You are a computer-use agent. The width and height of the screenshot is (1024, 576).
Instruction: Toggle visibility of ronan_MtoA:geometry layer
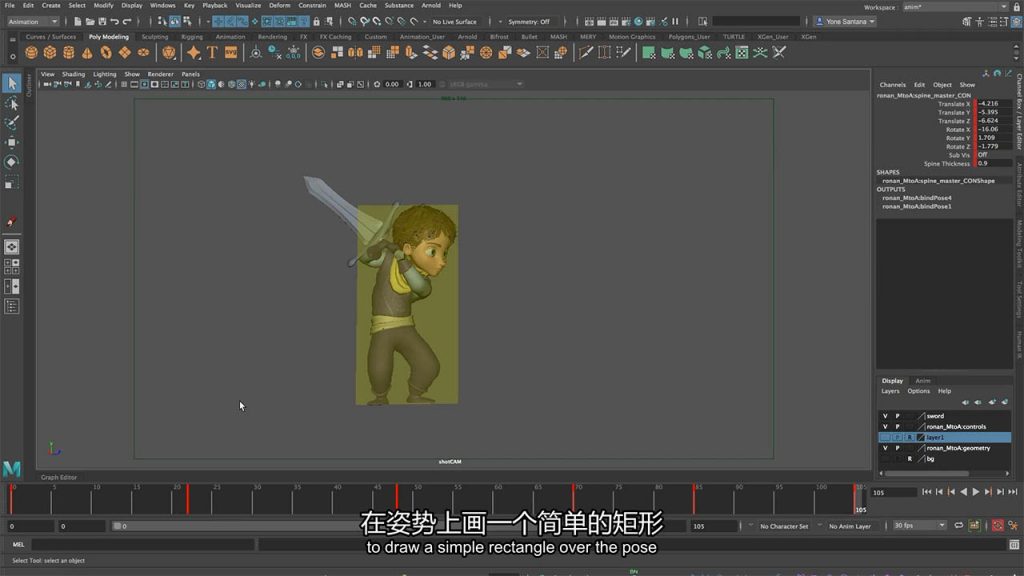(885, 448)
